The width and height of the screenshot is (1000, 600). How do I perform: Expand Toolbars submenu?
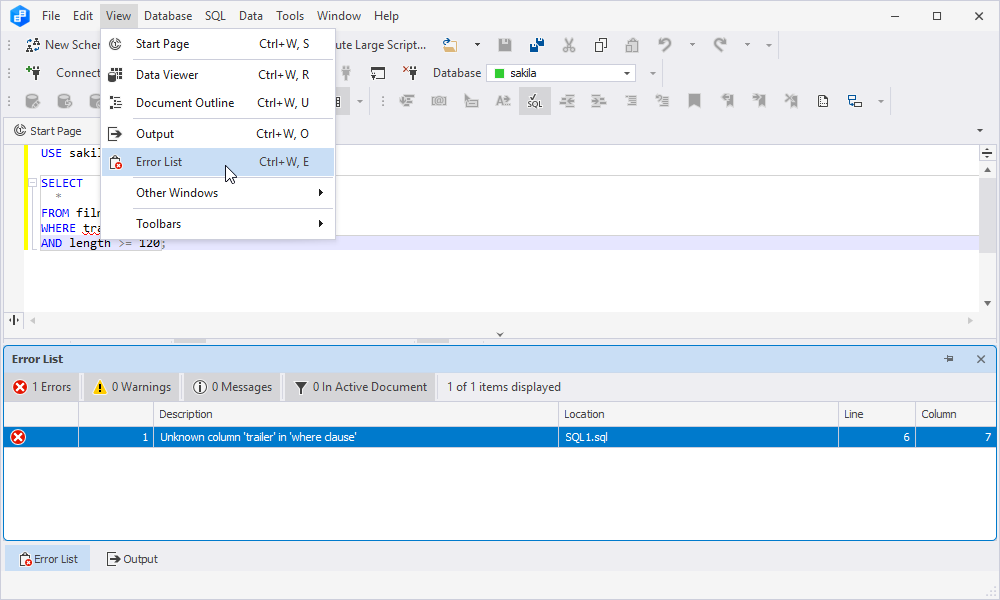point(217,224)
